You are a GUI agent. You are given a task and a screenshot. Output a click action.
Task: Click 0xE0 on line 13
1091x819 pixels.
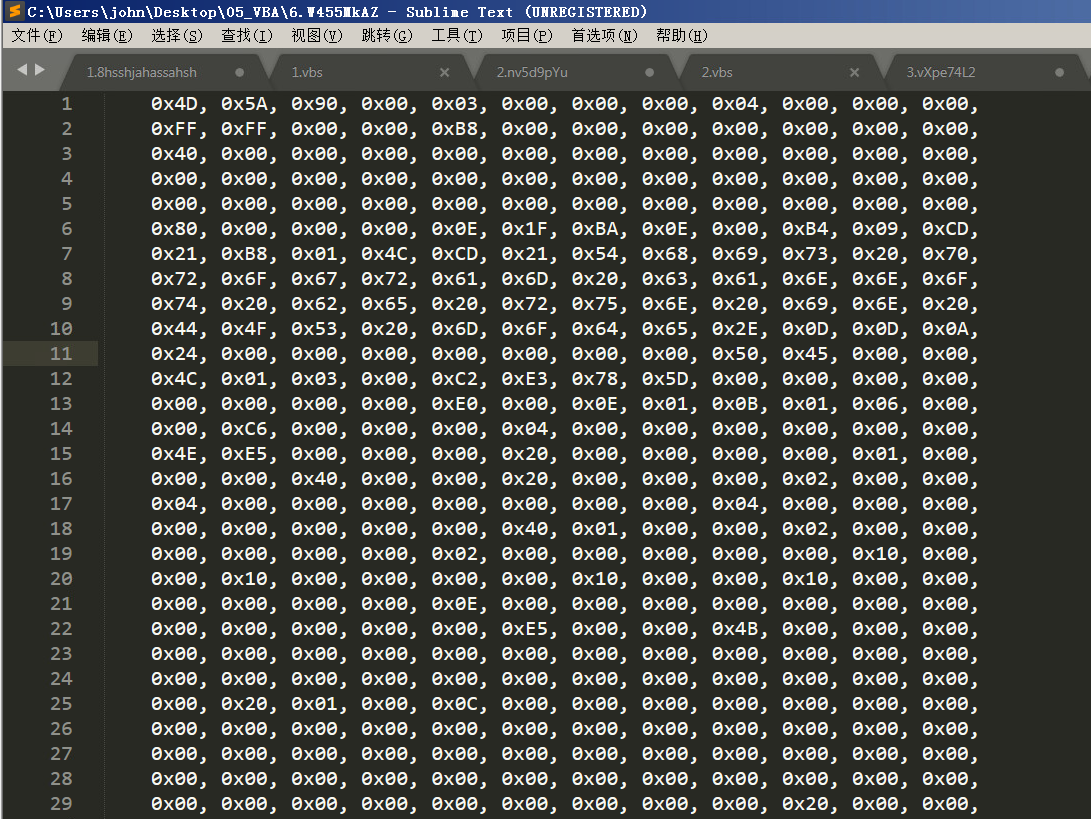tap(455, 404)
